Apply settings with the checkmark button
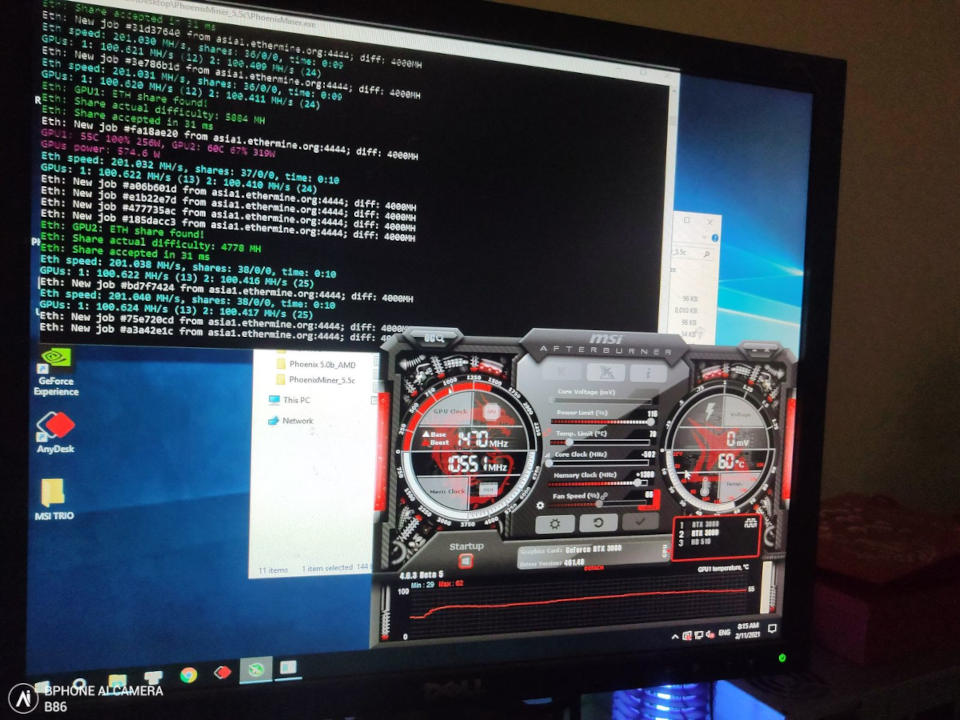 pyautogui.click(x=640, y=522)
